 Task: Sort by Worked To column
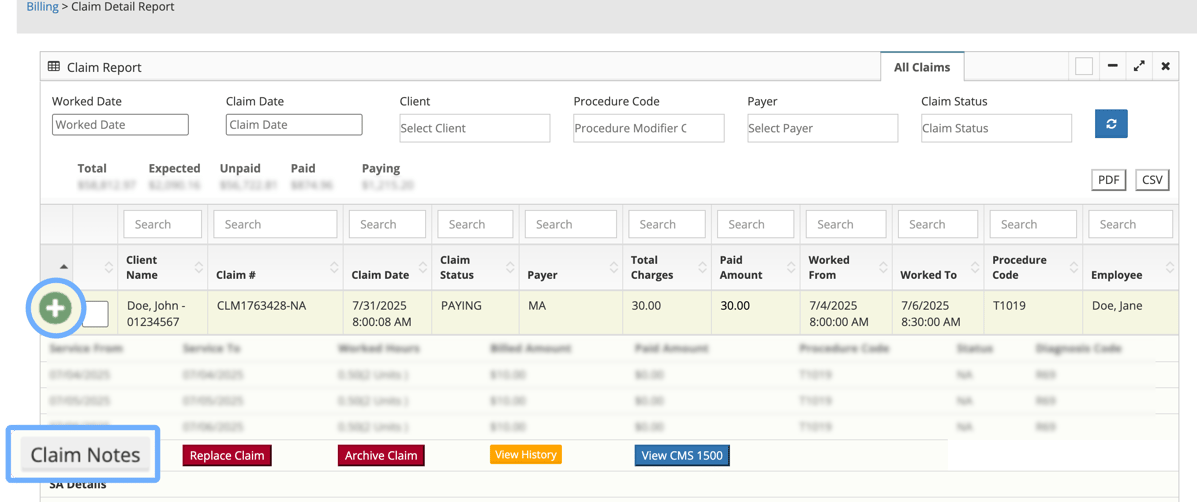tap(937, 267)
